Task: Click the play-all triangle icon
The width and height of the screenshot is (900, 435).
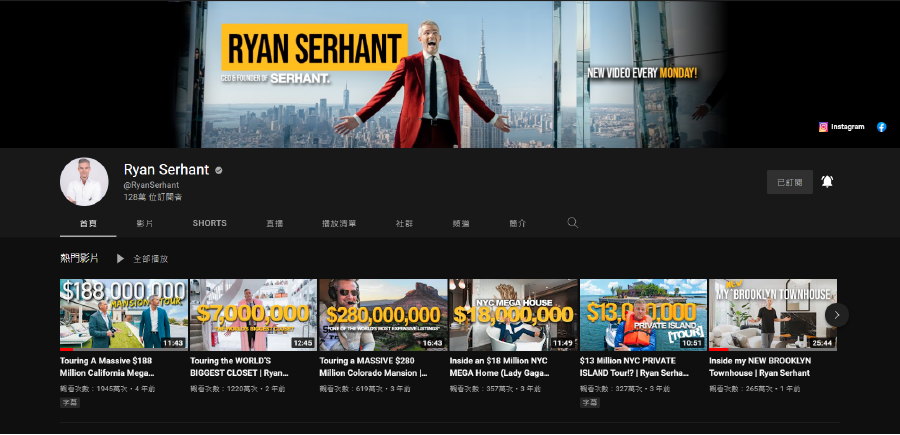Action: coord(120,259)
